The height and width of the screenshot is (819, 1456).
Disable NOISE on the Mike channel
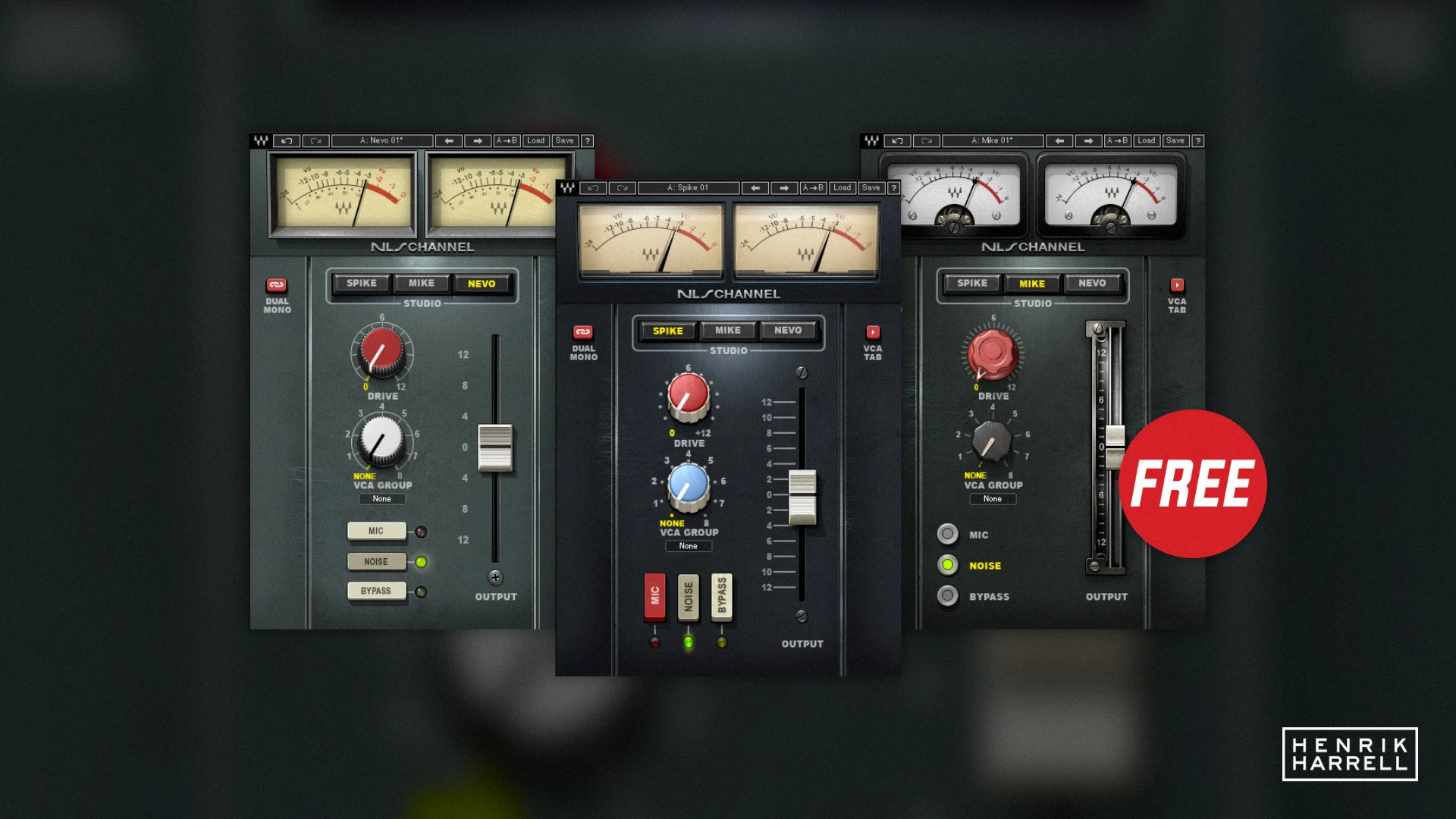point(948,565)
